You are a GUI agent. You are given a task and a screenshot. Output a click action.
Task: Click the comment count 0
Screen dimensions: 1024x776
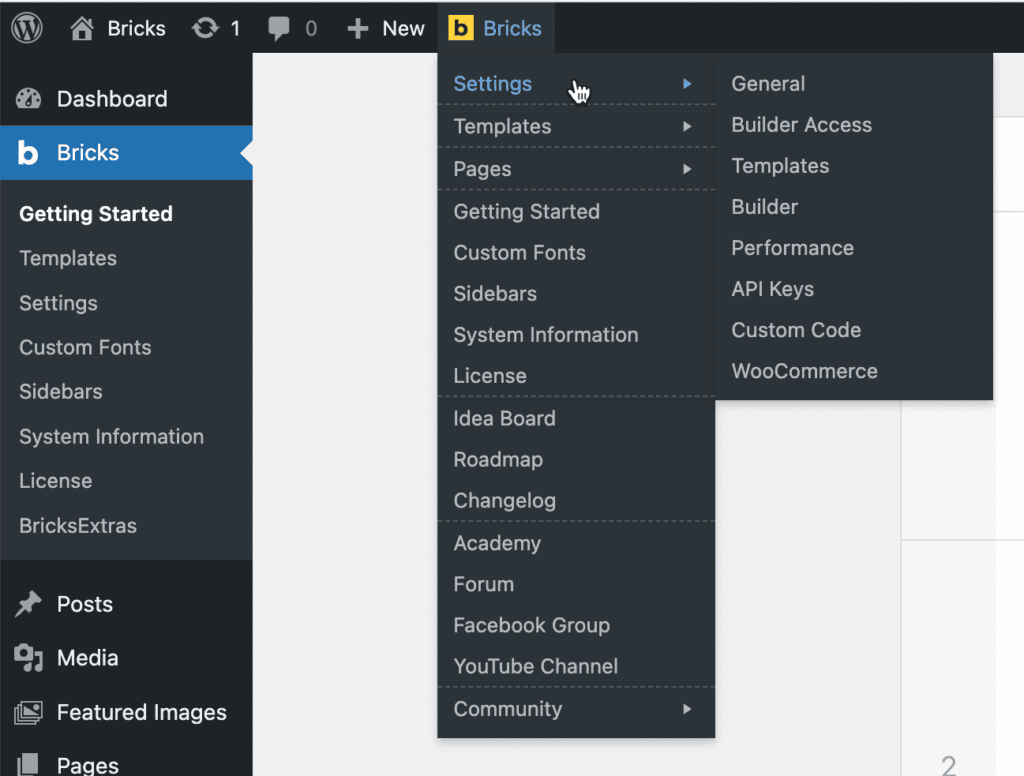311,28
